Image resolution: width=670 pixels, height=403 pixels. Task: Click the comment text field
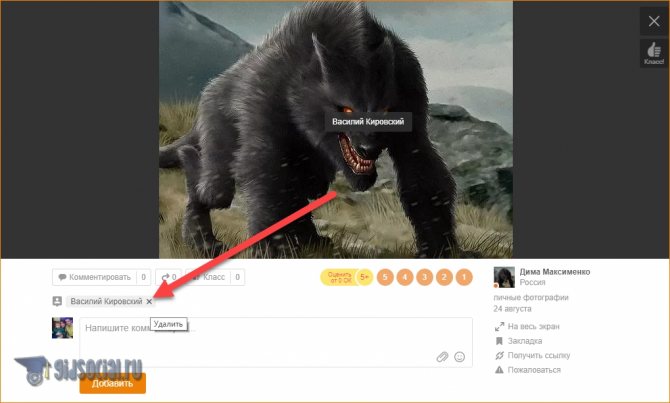276,342
